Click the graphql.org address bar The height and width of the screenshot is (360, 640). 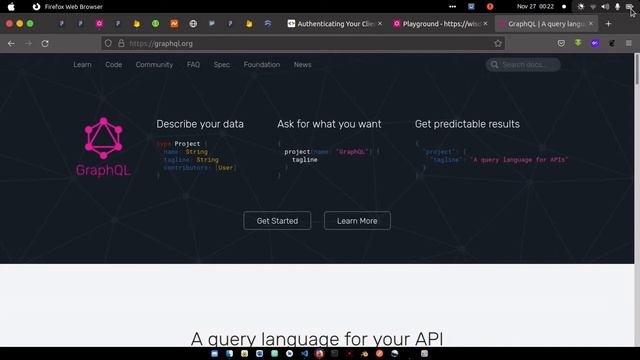pos(302,43)
